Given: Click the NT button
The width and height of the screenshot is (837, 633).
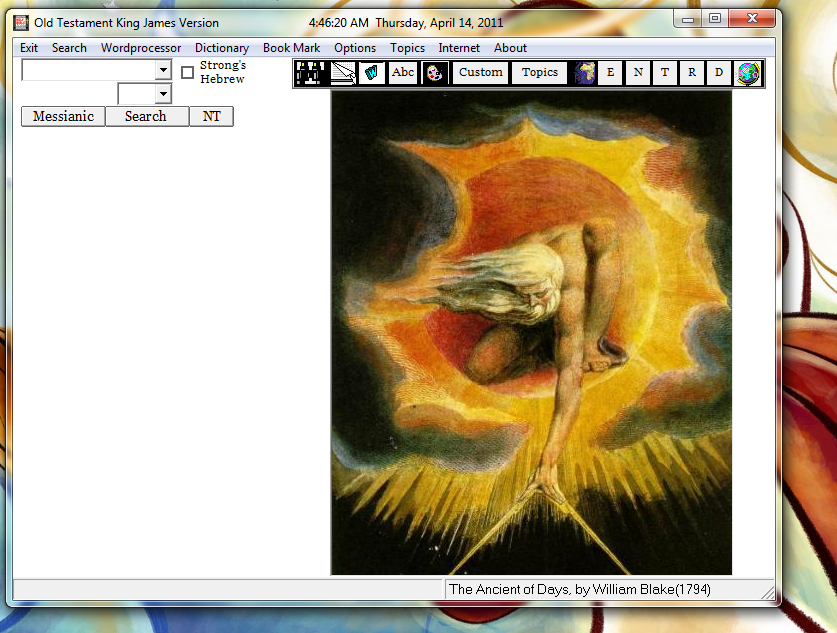Looking at the screenshot, I should tap(211, 116).
